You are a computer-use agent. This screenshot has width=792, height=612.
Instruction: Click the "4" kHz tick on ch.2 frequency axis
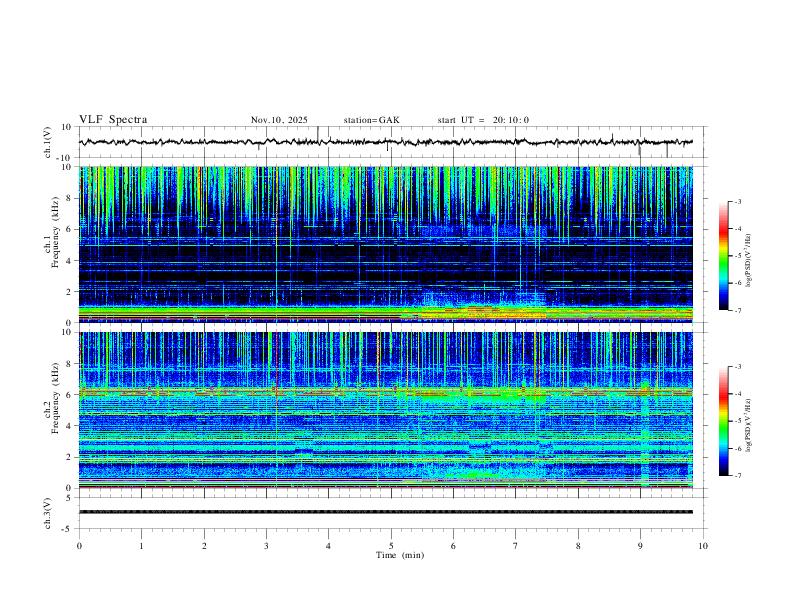(x=70, y=426)
